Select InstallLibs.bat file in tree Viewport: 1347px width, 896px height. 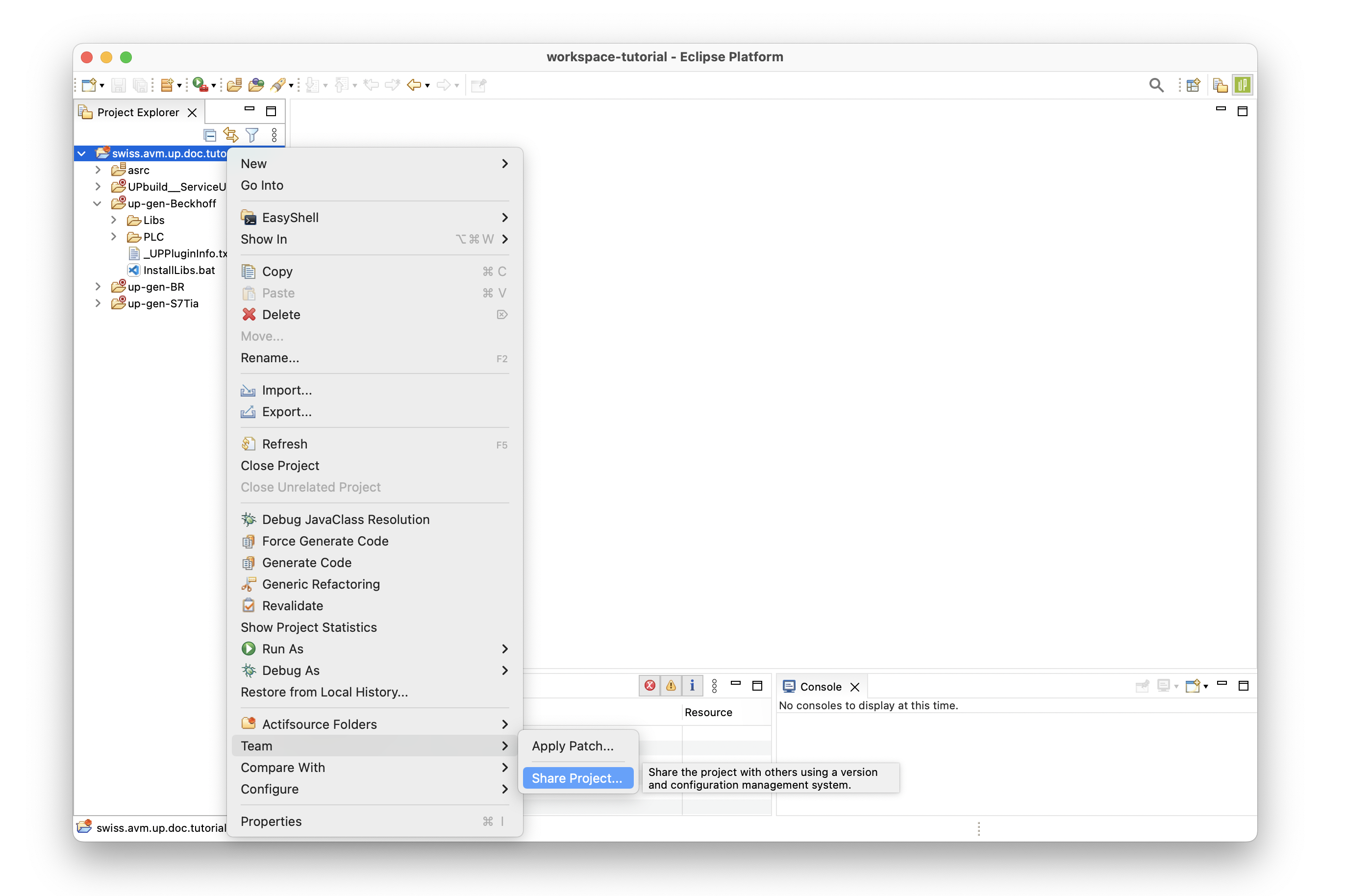pyautogui.click(x=179, y=270)
